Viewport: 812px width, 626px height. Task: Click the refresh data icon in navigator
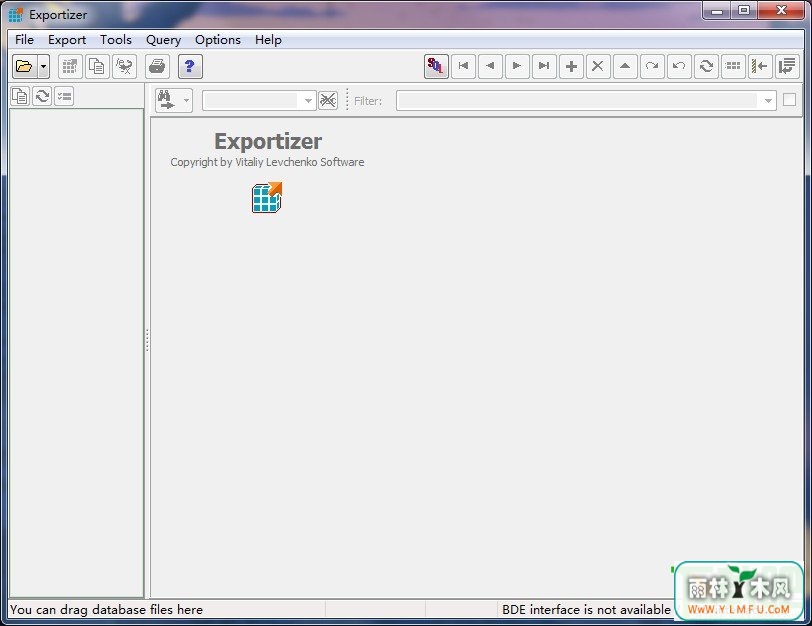tap(706, 66)
